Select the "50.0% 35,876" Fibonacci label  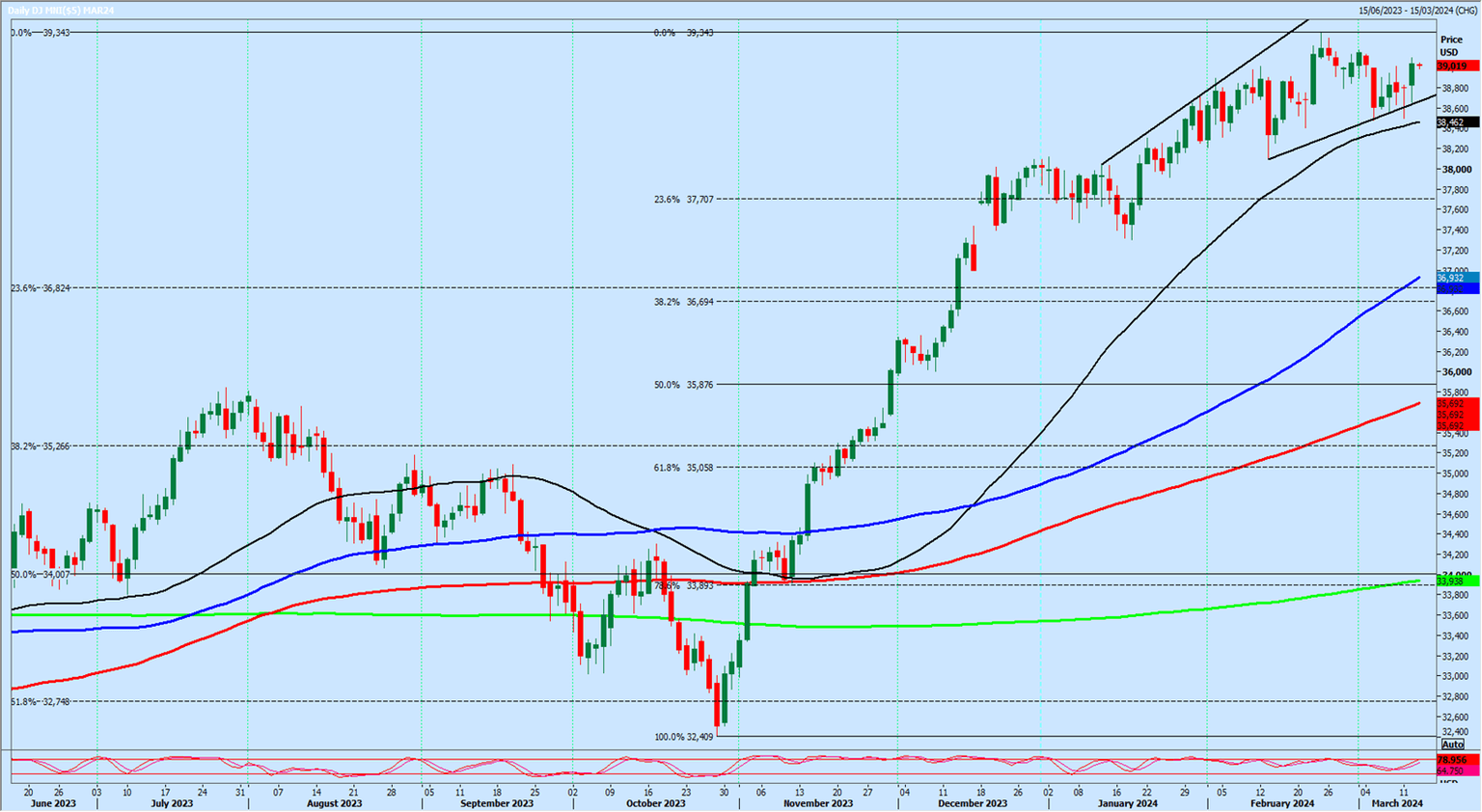pos(684,385)
